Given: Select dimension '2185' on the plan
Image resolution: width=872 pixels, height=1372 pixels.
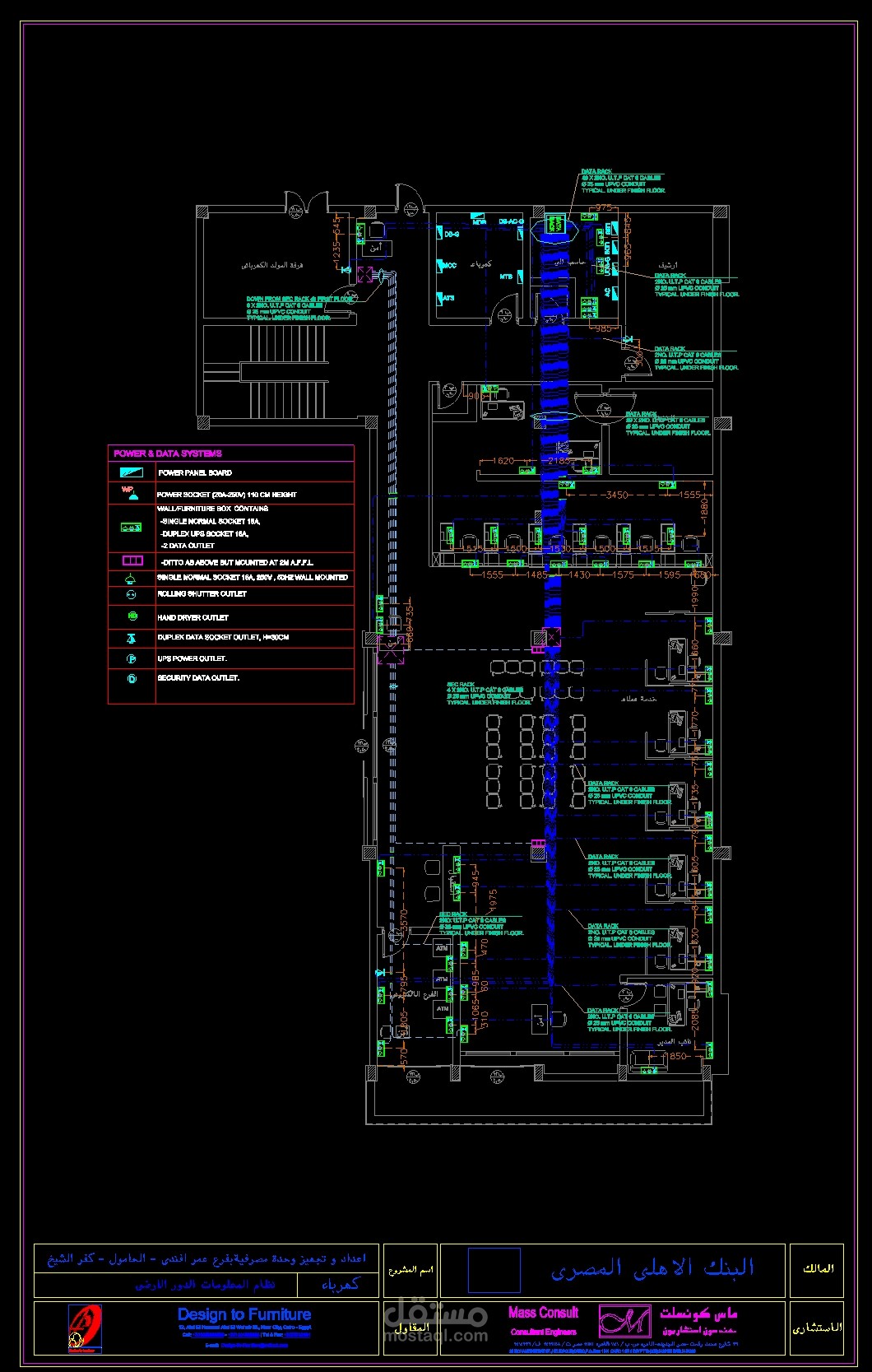Looking at the screenshot, I should pyautogui.click(x=559, y=462).
